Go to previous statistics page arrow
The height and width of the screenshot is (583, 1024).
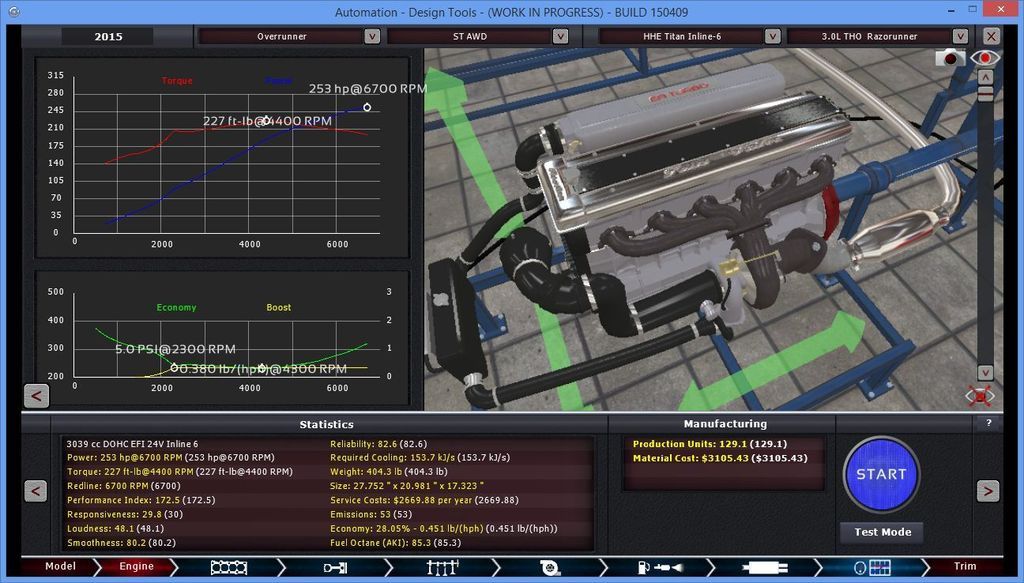(35, 491)
